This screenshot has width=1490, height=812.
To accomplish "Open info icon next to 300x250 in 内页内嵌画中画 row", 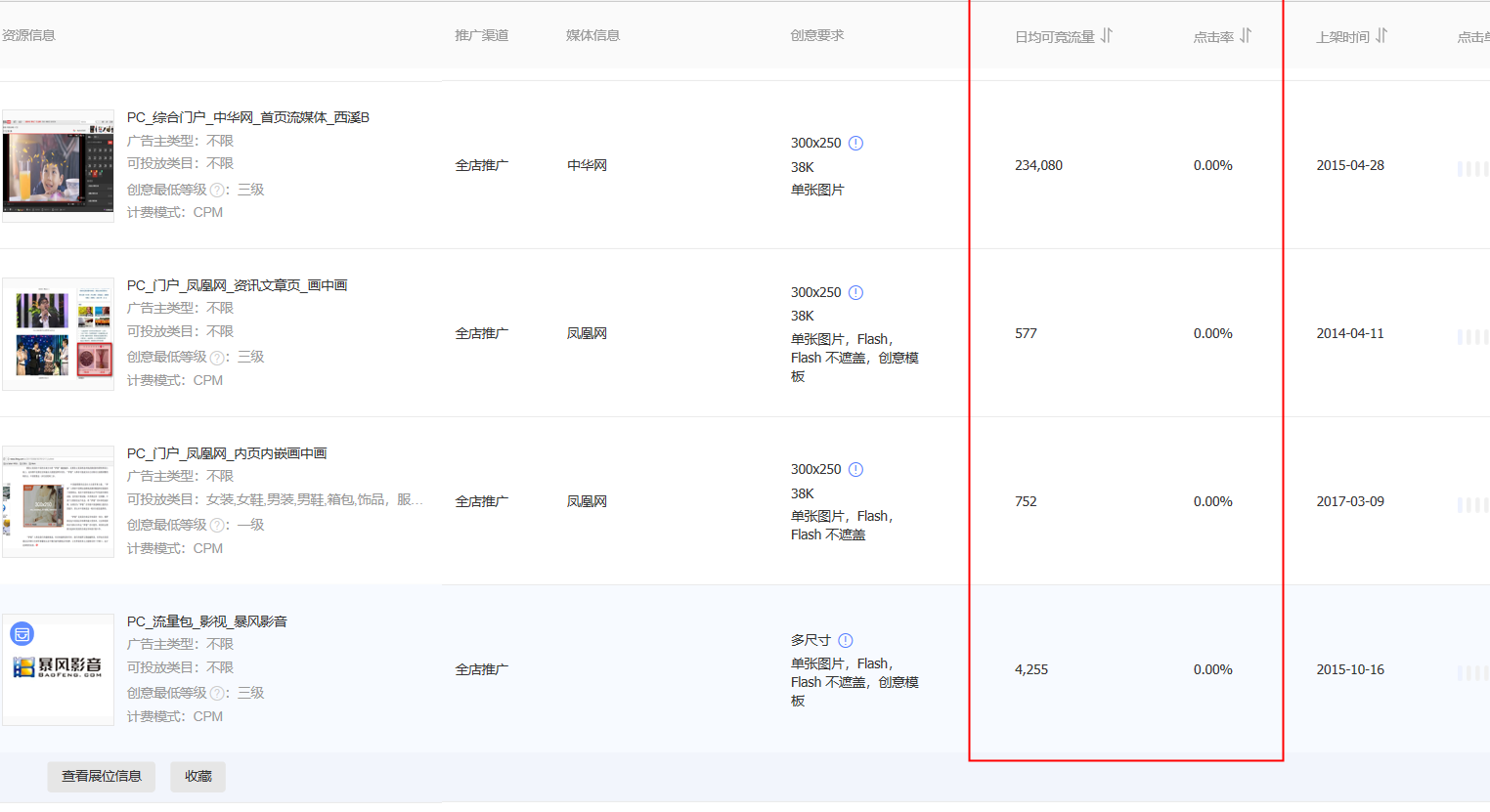I will (855, 469).
